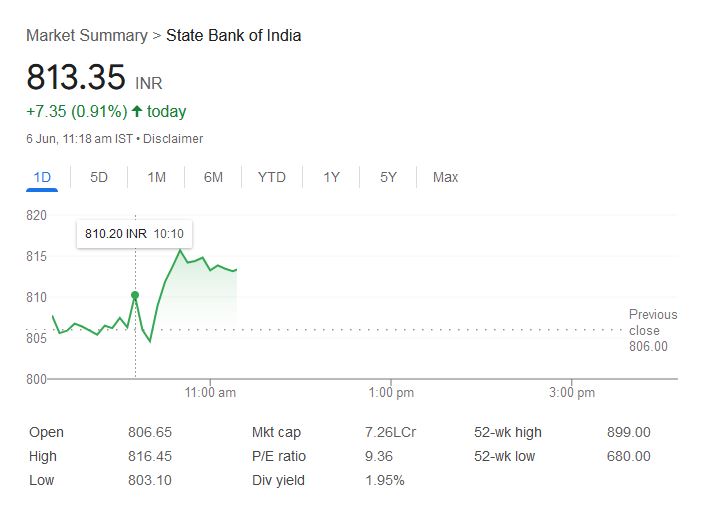Open the Market Summary breadcrumb link
Image resolution: width=722 pixels, height=509 pixels.
(86, 36)
